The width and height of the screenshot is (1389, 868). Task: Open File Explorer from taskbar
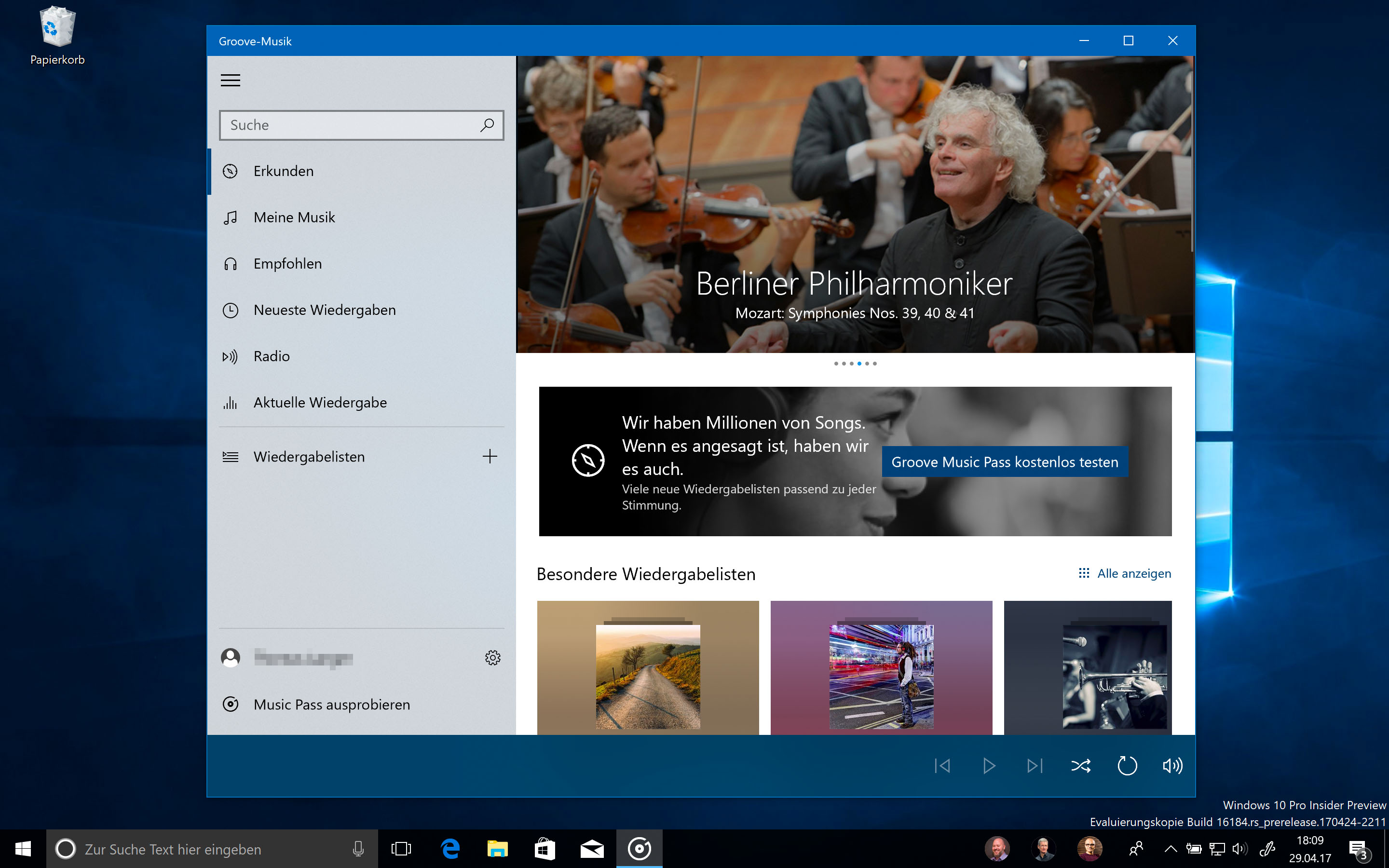tap(497, 849)
